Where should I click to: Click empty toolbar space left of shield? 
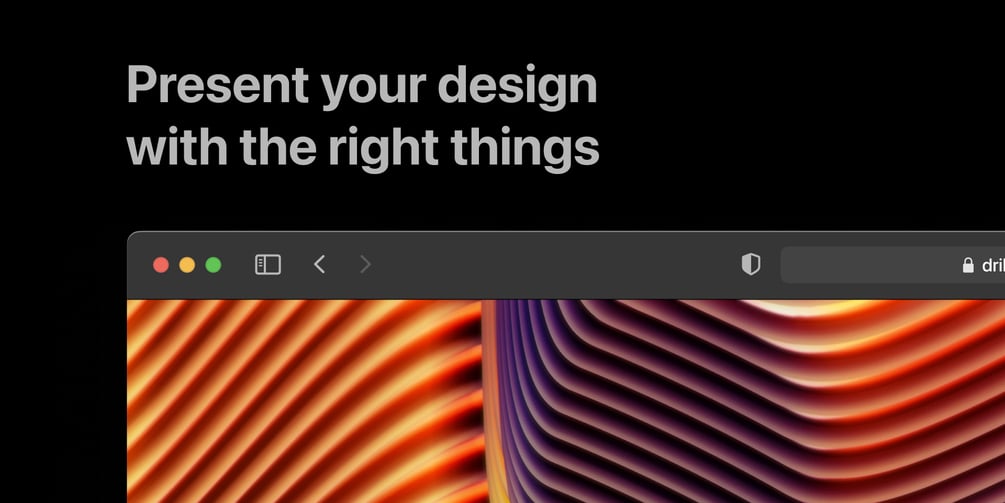(x=551, y=265)
